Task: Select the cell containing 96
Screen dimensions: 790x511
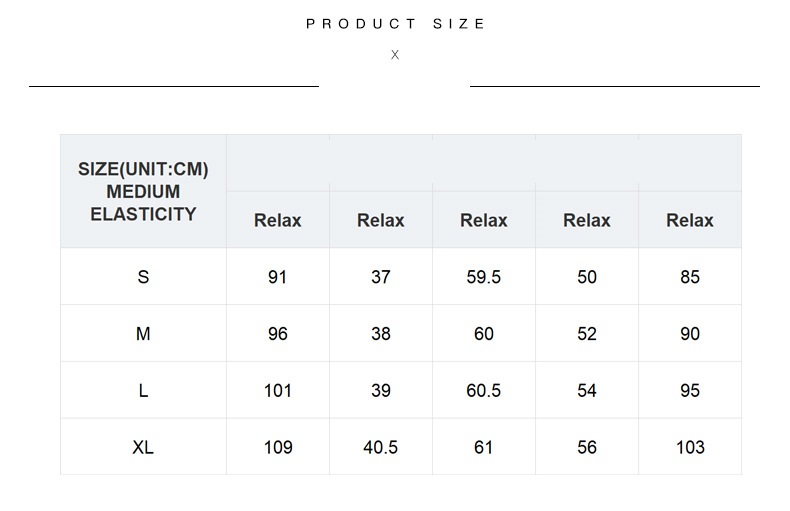Action: point(278,334)
